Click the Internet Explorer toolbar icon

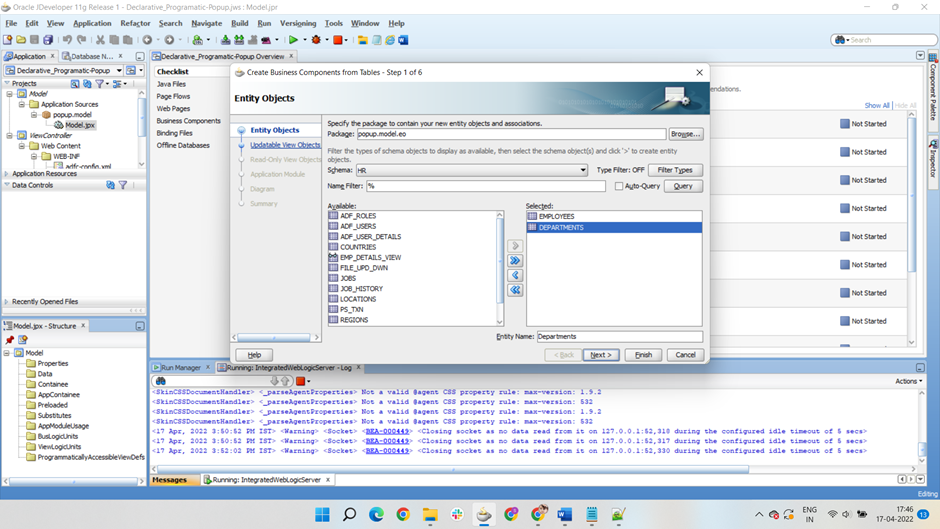click(x=390, y=40)
